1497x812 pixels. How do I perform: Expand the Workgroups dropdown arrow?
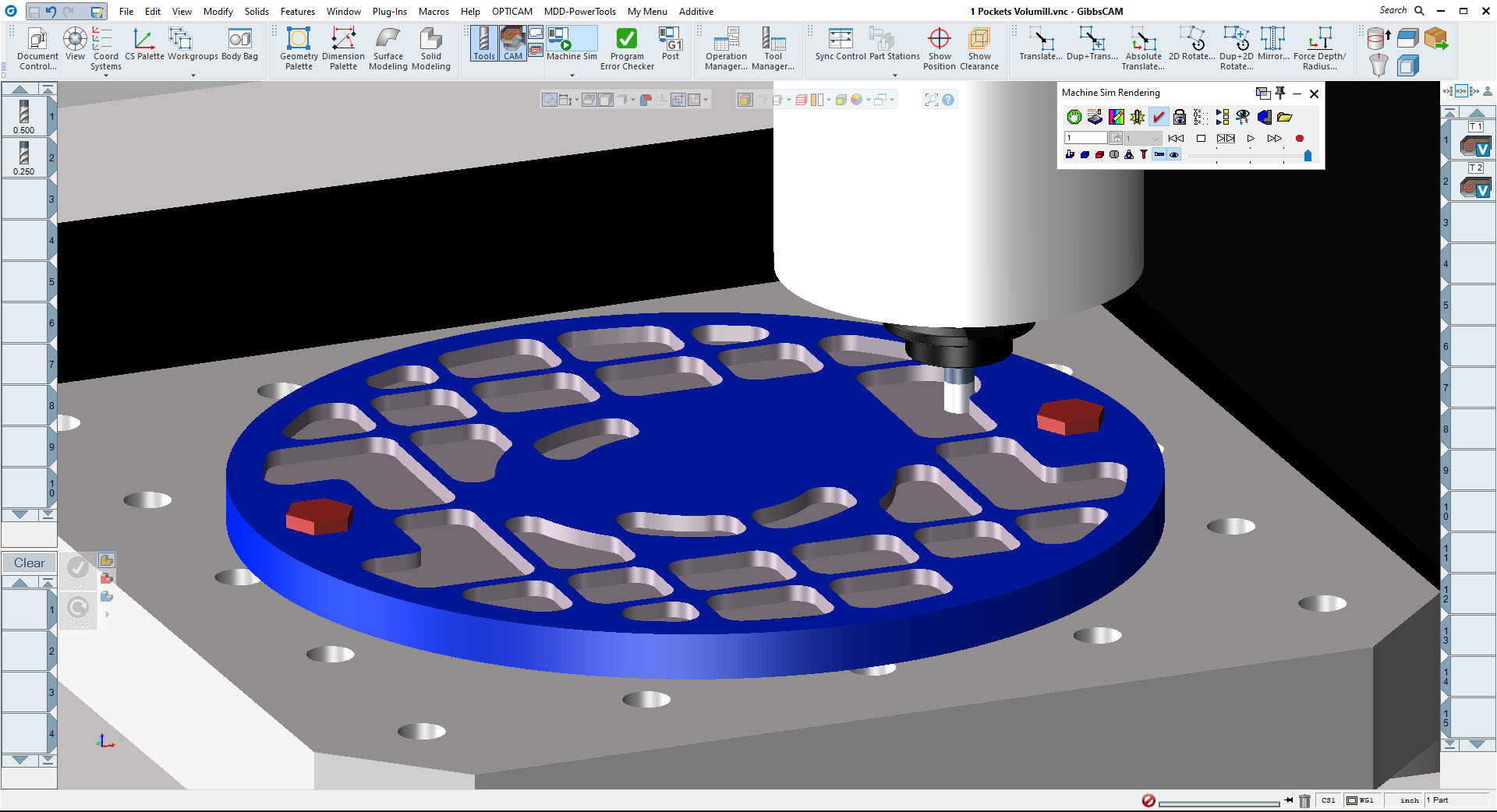[x=193, y=76]
